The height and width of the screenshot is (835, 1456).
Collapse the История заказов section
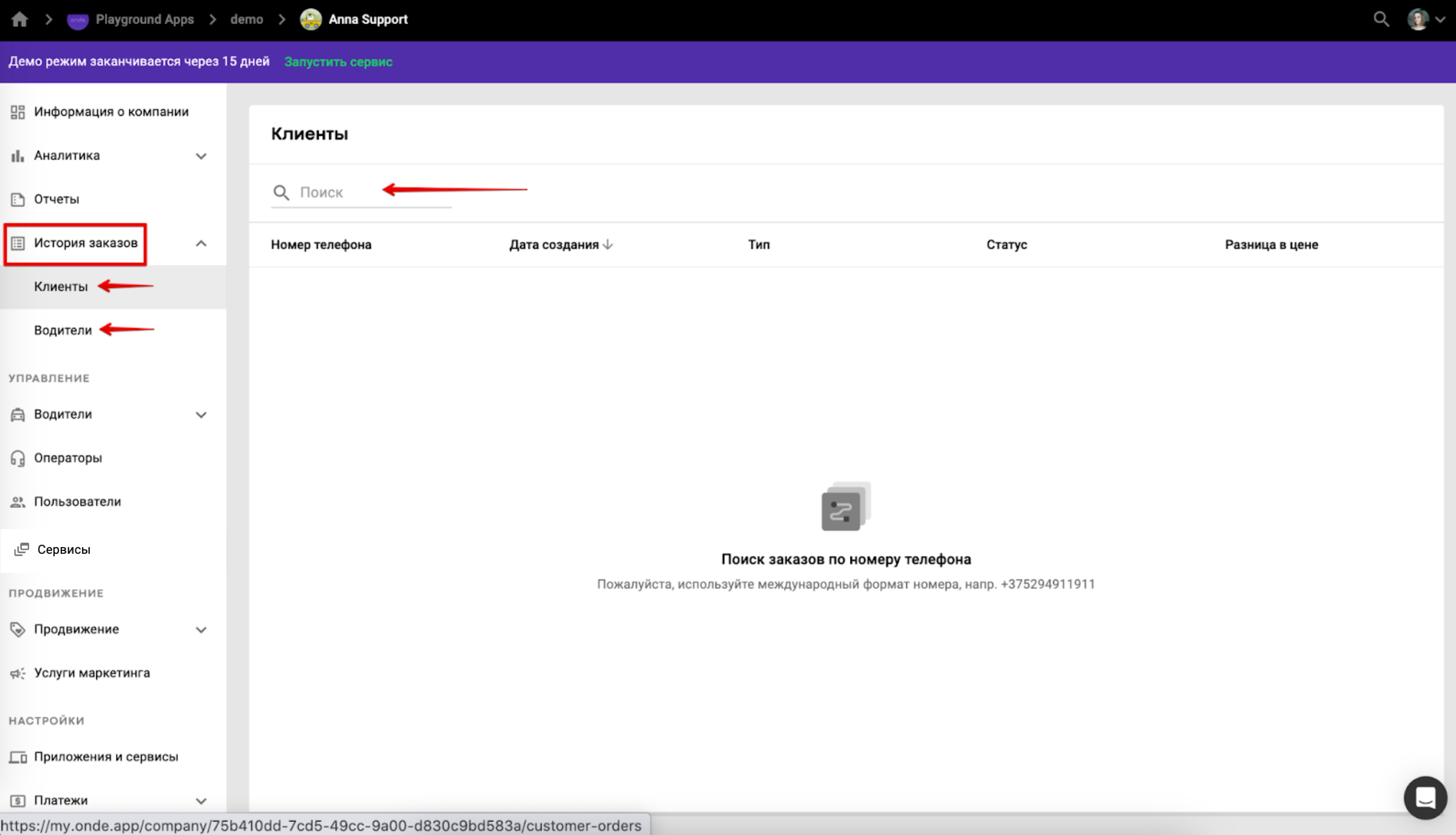click(x=201, y=243)
